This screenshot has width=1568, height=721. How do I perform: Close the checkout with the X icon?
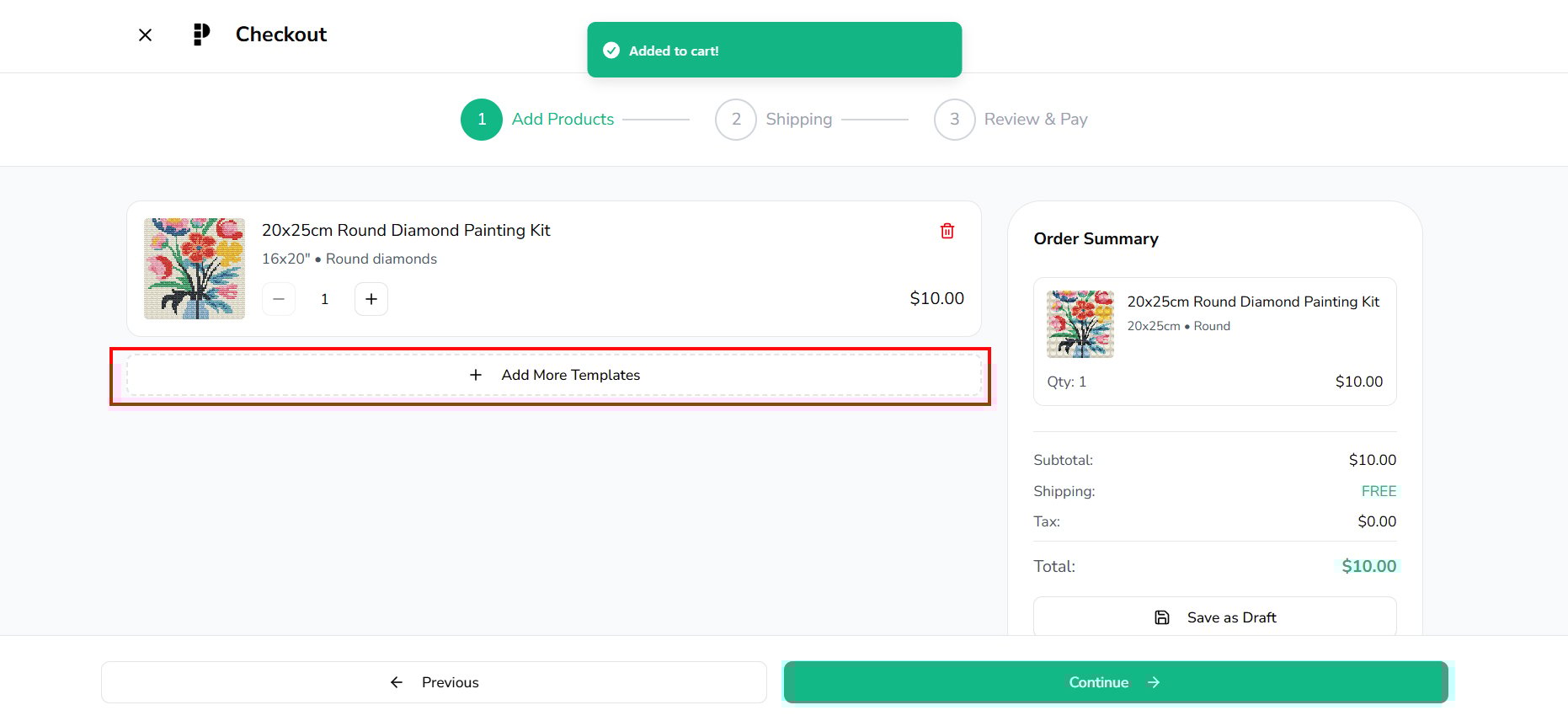[x=145, y=35]
